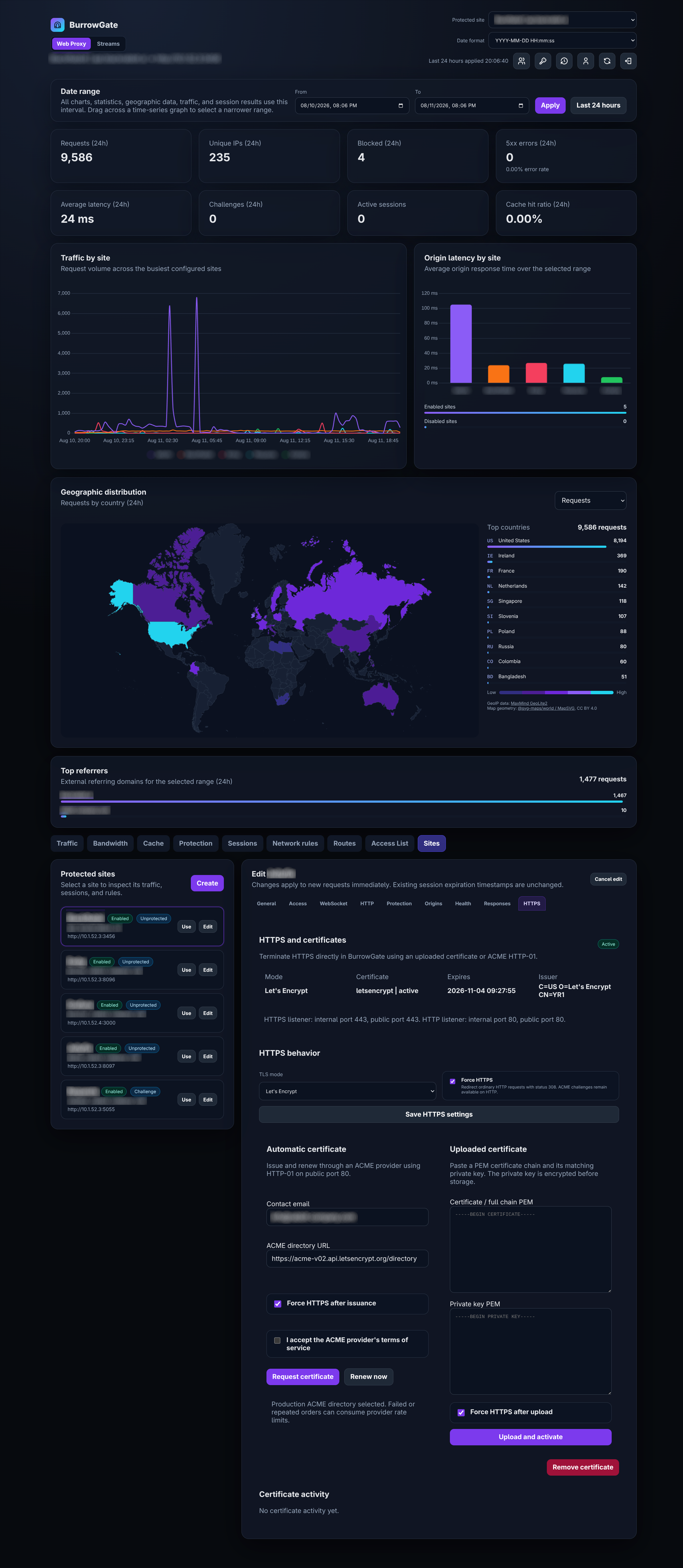The height and width of the screenshot is (1568, 683).
Task: Open the Cache tab
Action: coord(153,843)
